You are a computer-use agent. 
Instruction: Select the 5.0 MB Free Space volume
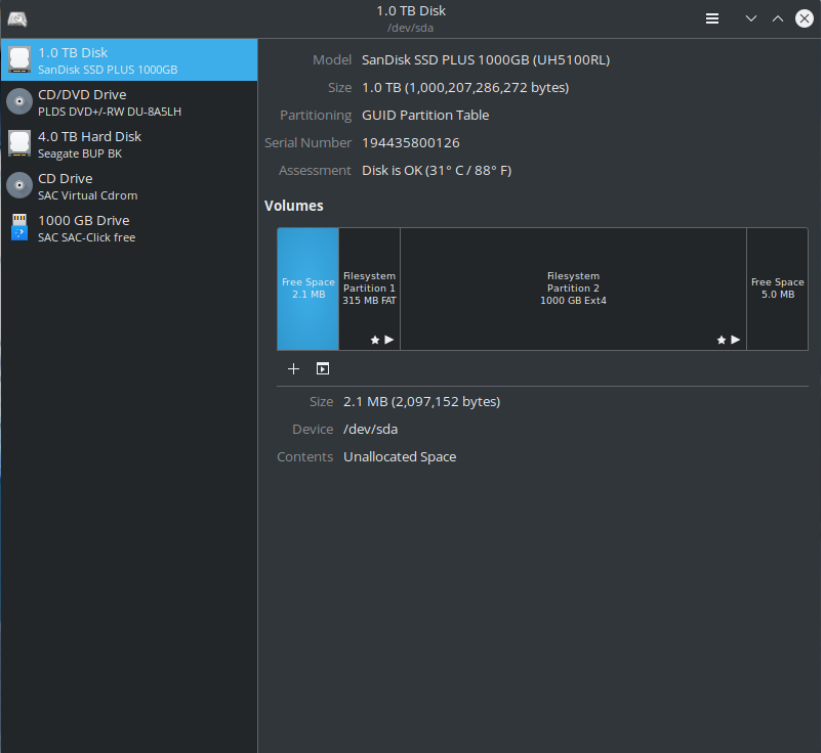click(x=778, y=289)
